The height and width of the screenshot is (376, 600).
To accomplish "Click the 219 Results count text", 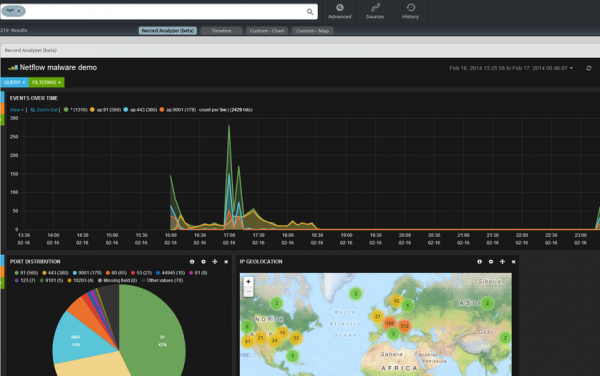I will coord(14,30).
